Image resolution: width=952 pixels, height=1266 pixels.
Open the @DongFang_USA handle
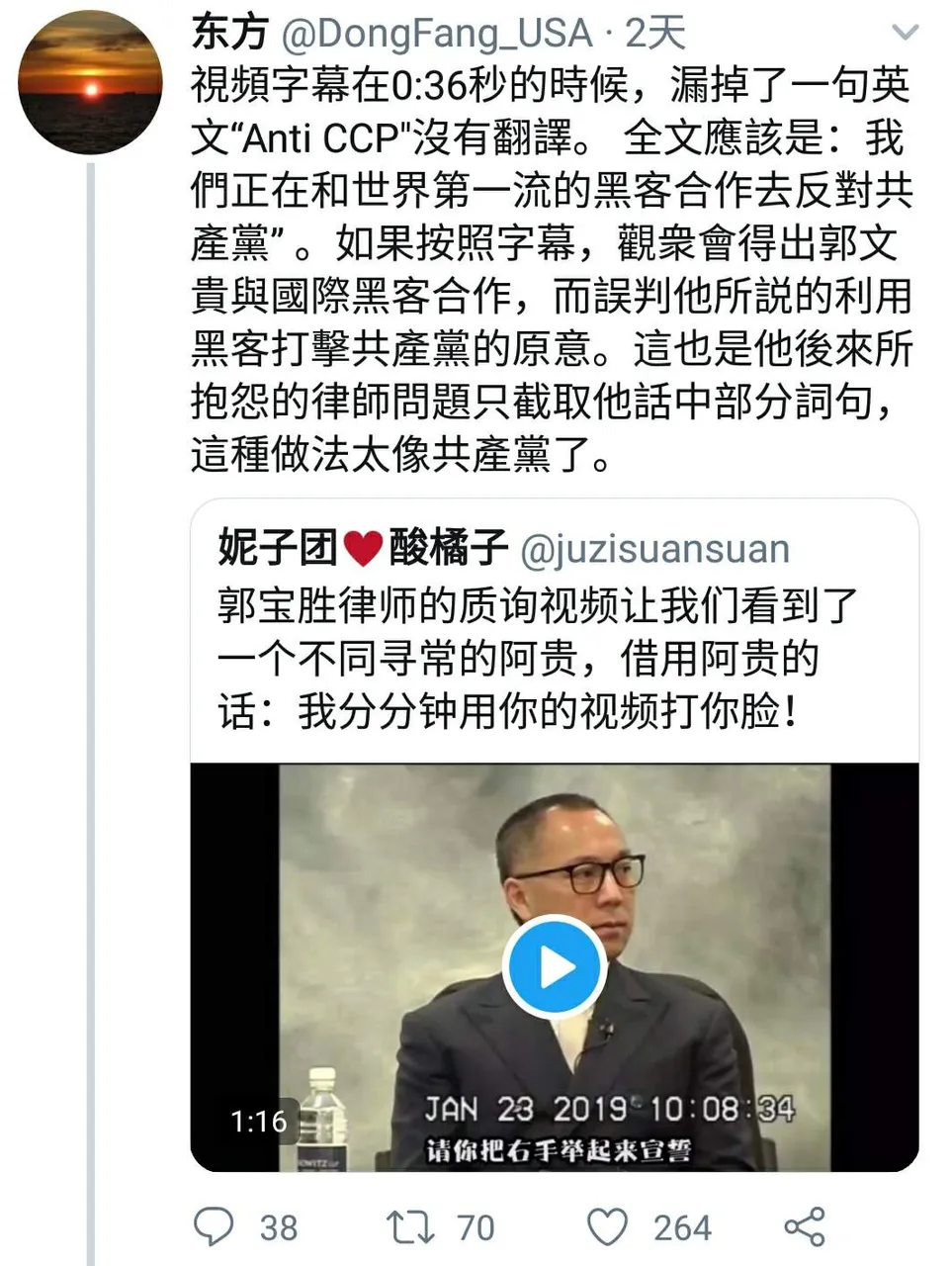point(437,34)
